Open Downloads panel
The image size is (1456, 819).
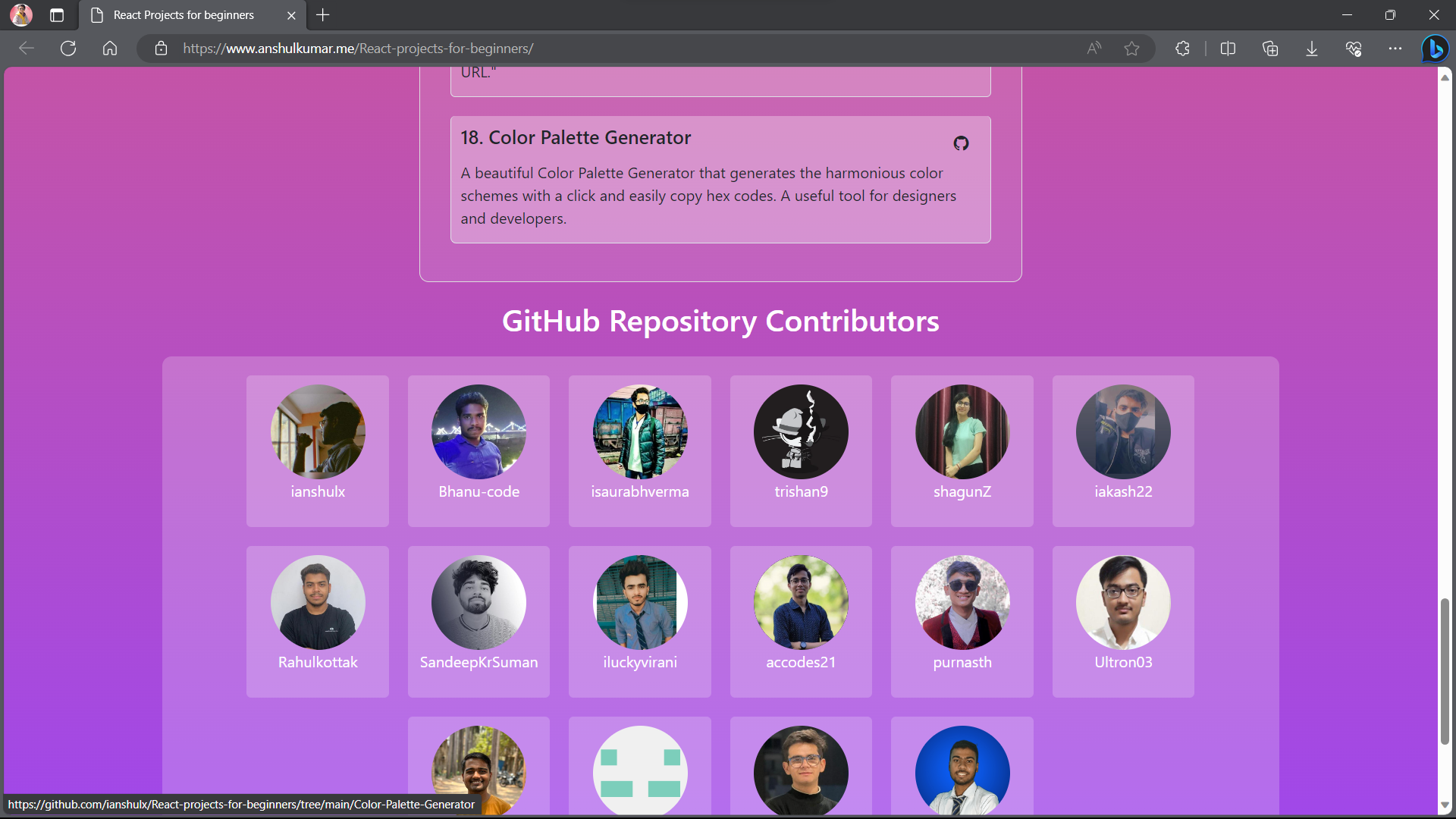tap(1312, 49)
